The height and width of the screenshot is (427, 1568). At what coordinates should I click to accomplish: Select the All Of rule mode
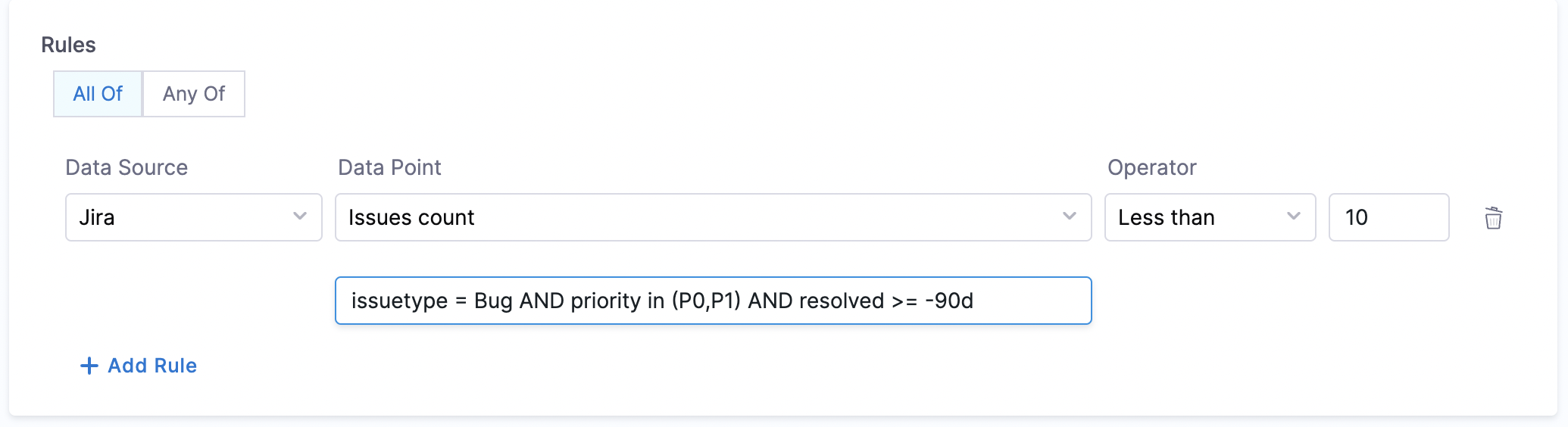[98, 94]
